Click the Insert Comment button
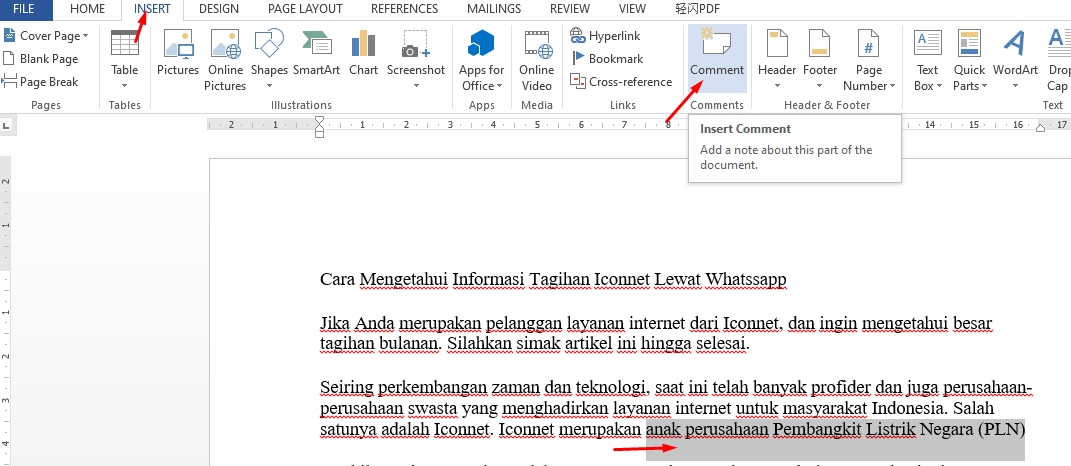Image resolution: width=1071 pixels, height=466 pixels. [x=717, y=59]
